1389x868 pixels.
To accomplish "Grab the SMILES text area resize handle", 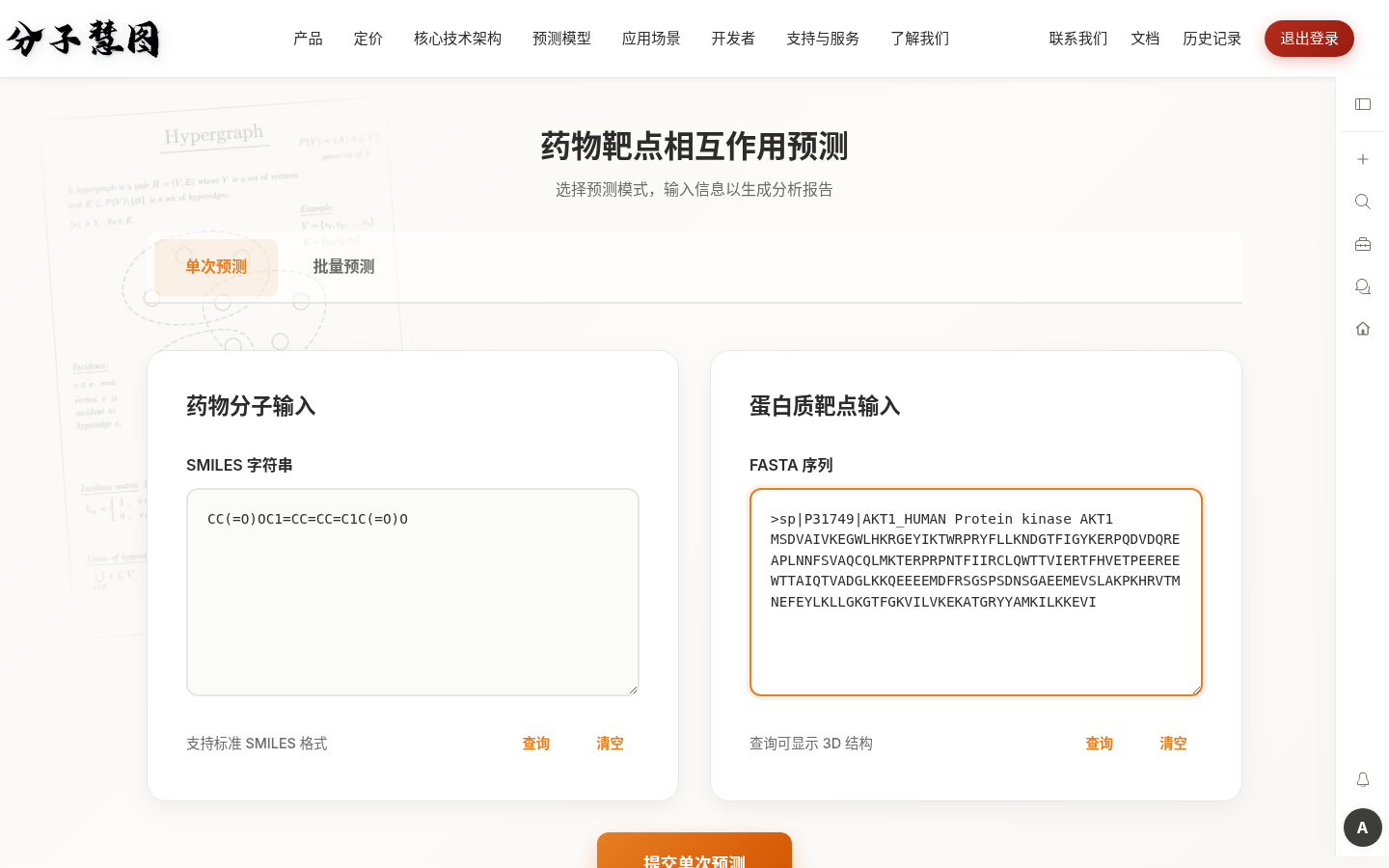I will (633, 690).
